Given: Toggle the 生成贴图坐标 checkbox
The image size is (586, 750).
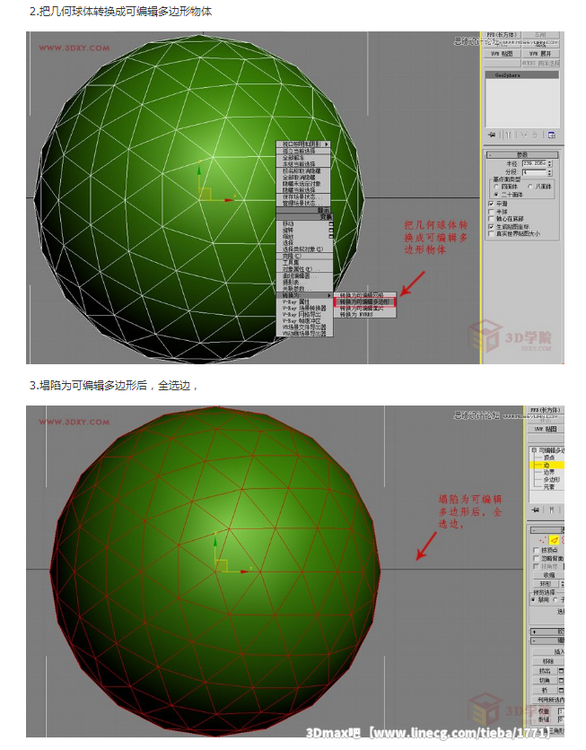Looking at the screenshot, I should point(491,226).
